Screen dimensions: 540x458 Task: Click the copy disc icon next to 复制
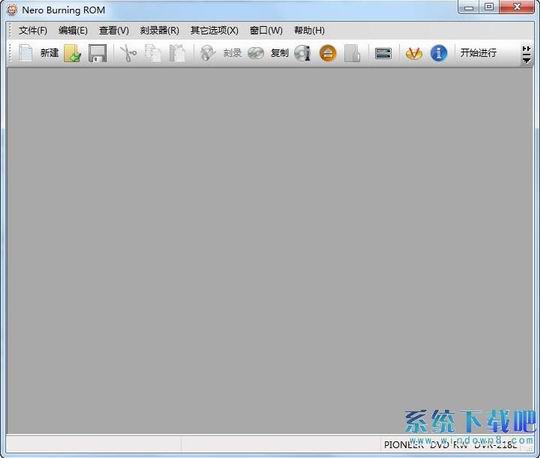(256, 53)
